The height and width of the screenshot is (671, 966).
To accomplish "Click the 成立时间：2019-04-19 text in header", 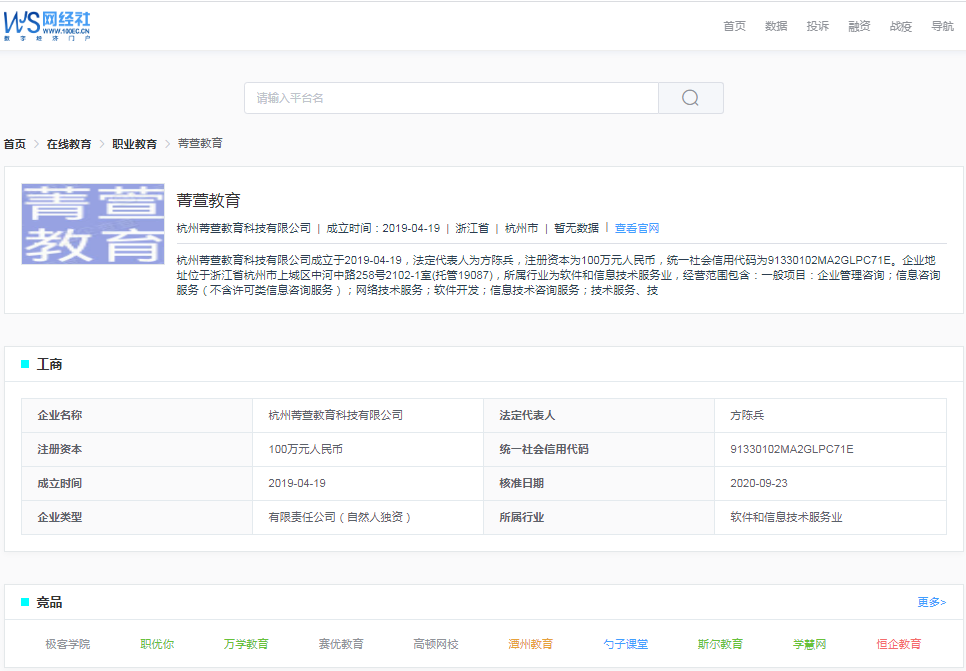I will pyautogui.click(x=383, y=228).
